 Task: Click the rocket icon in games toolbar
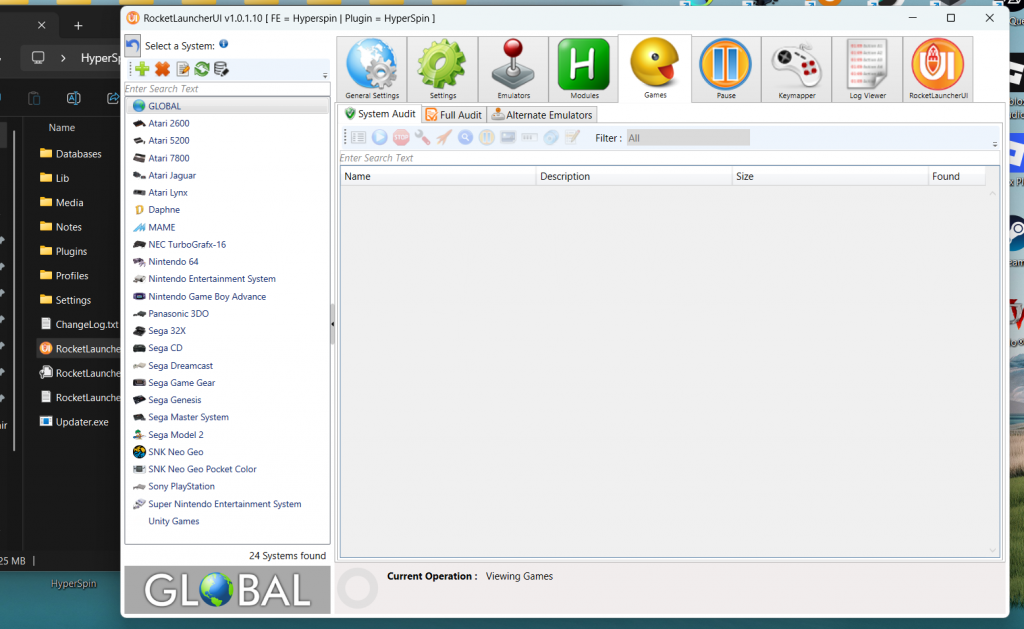coord(444,137)
